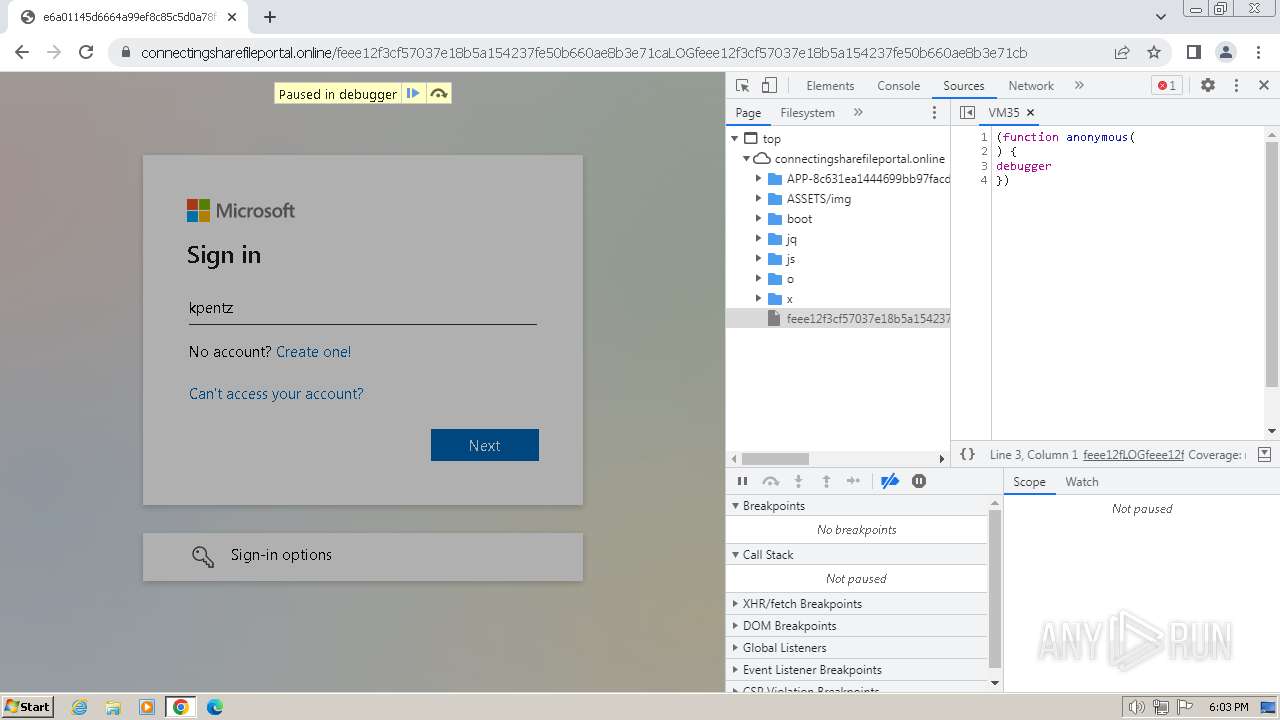Image resolution: width=1280 pixels, height=720 pixels.
Task: Follow the Create one! link
Action: click(313, 352)
